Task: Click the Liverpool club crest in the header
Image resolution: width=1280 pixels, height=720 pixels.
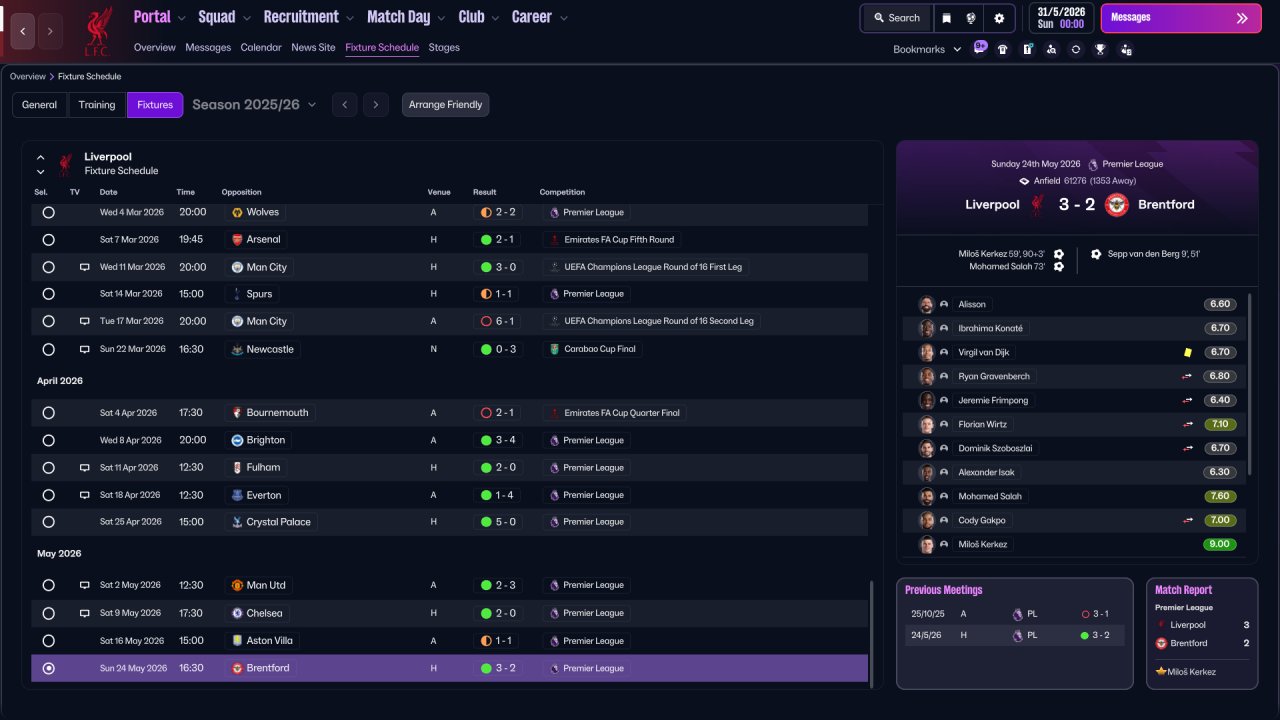Action: [97, 30]
